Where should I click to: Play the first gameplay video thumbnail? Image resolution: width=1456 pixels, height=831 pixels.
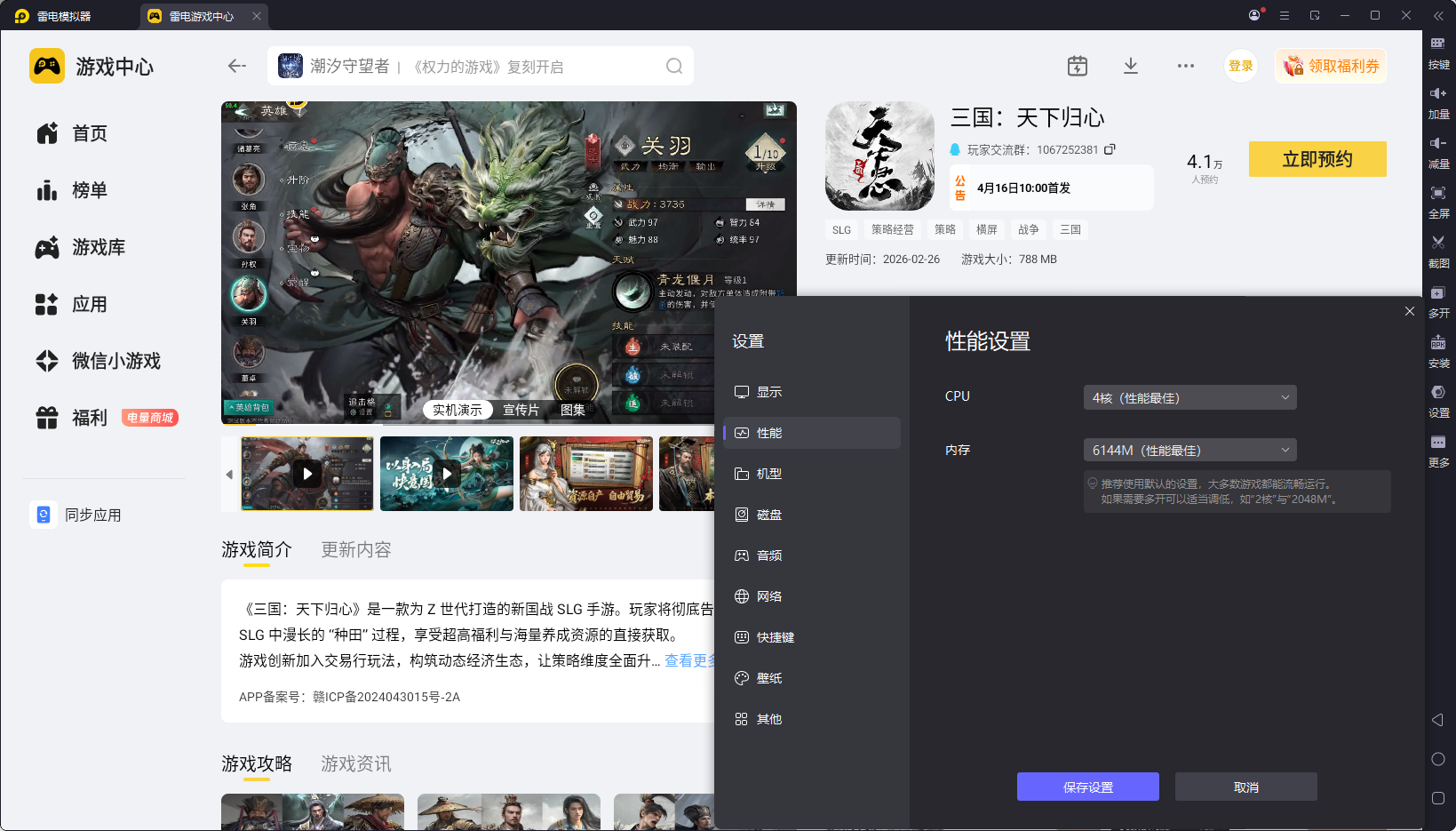(x=307, y=474)
